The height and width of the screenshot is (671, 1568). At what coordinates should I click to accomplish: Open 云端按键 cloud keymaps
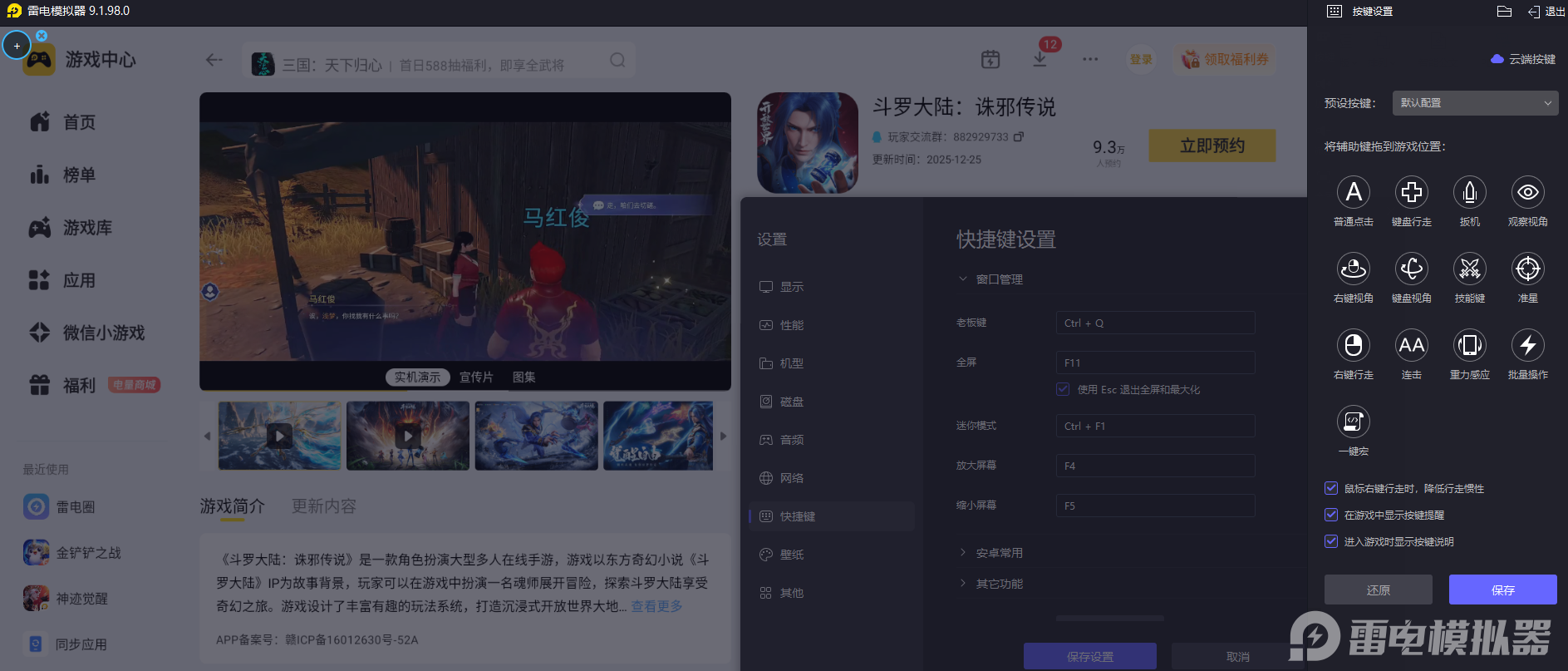point(1523,59)
